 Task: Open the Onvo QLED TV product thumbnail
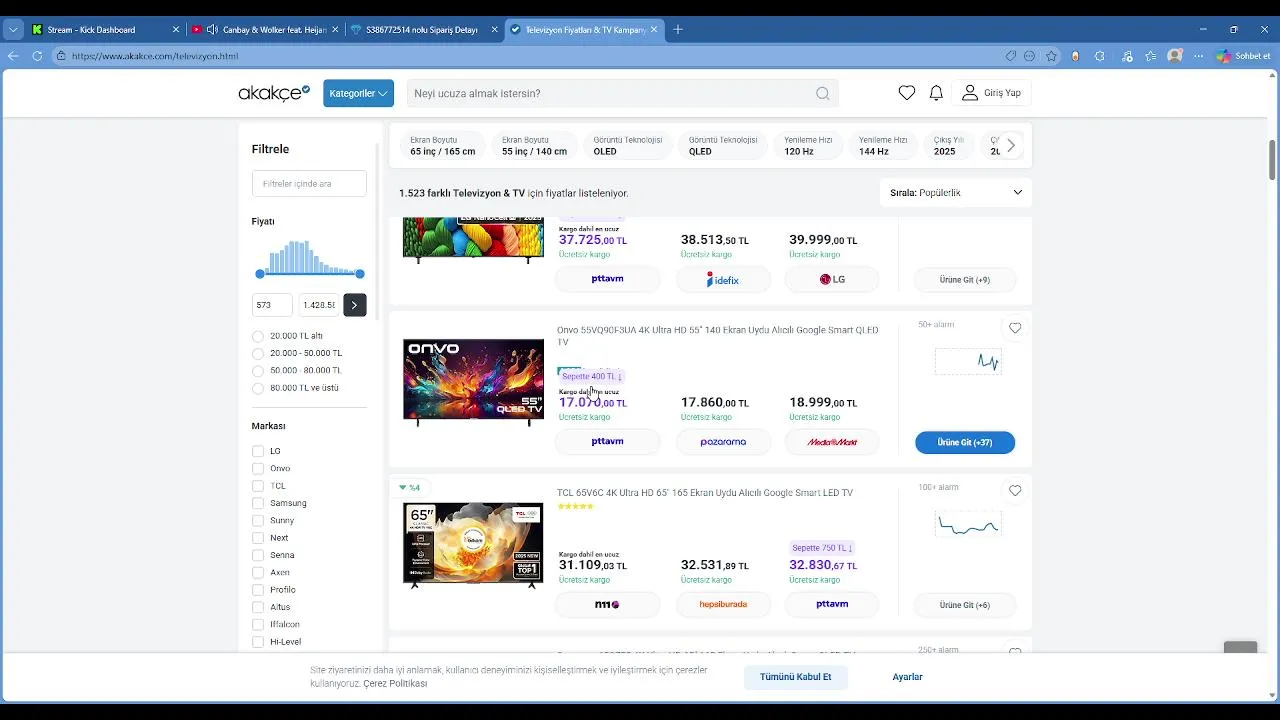point(473,383)
